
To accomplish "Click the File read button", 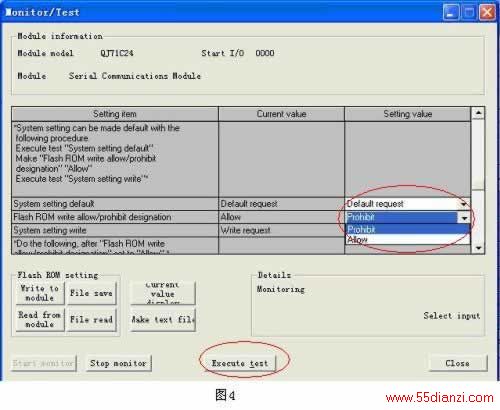I will point(91,319).
